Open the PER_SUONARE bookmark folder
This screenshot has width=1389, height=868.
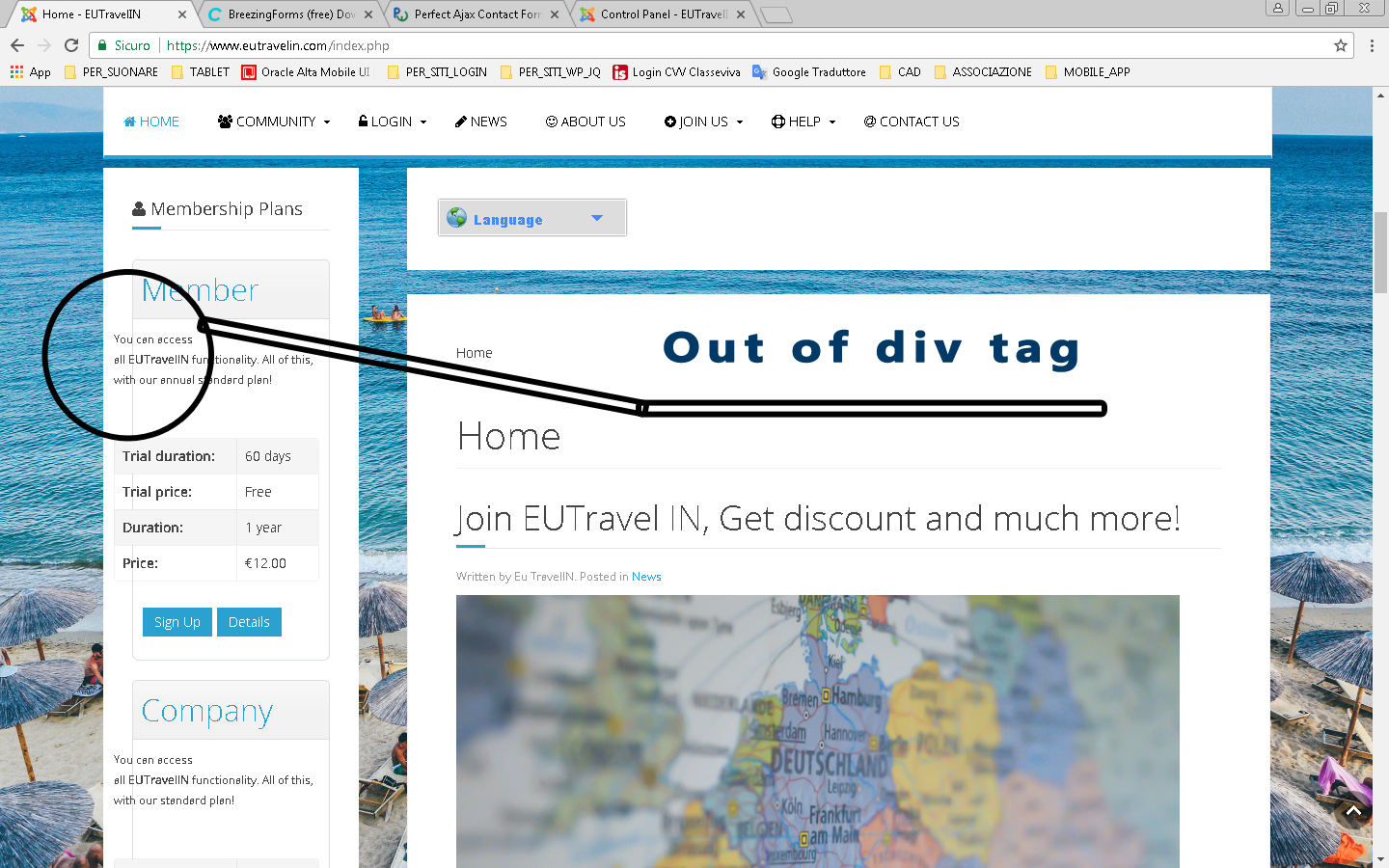click(110, 72)
